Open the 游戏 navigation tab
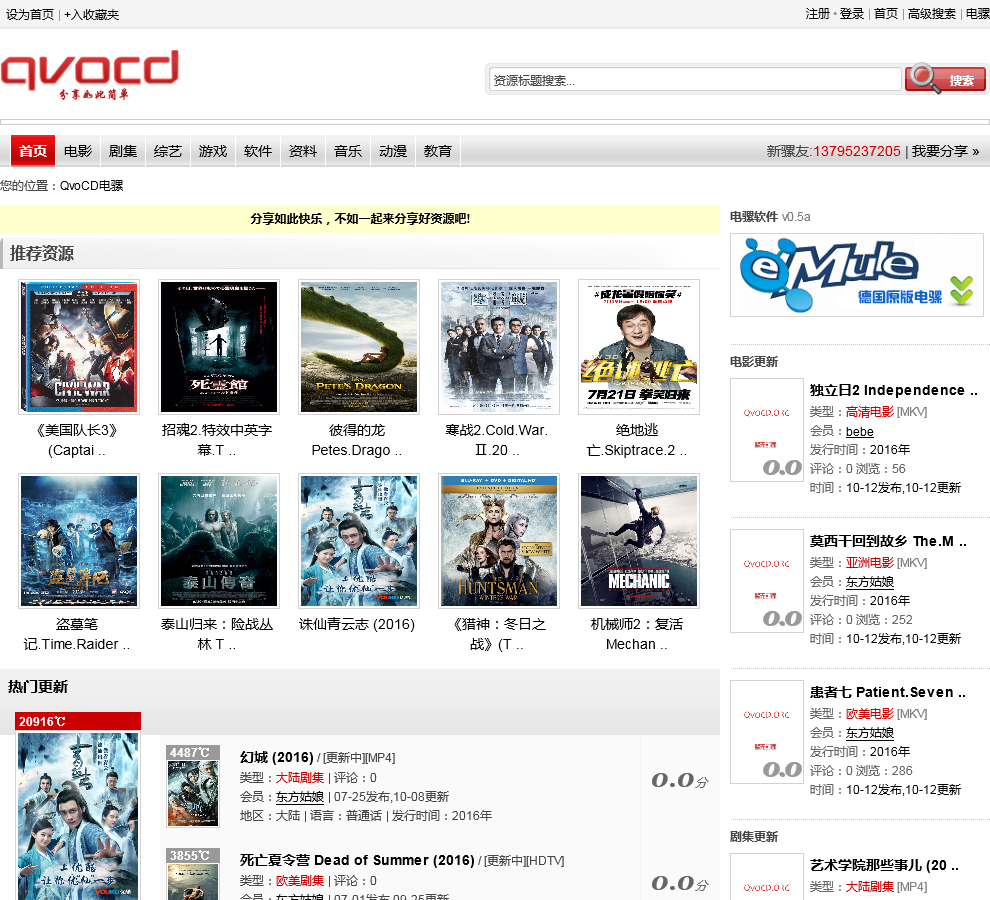990x900 pixels. pos(213,151)
